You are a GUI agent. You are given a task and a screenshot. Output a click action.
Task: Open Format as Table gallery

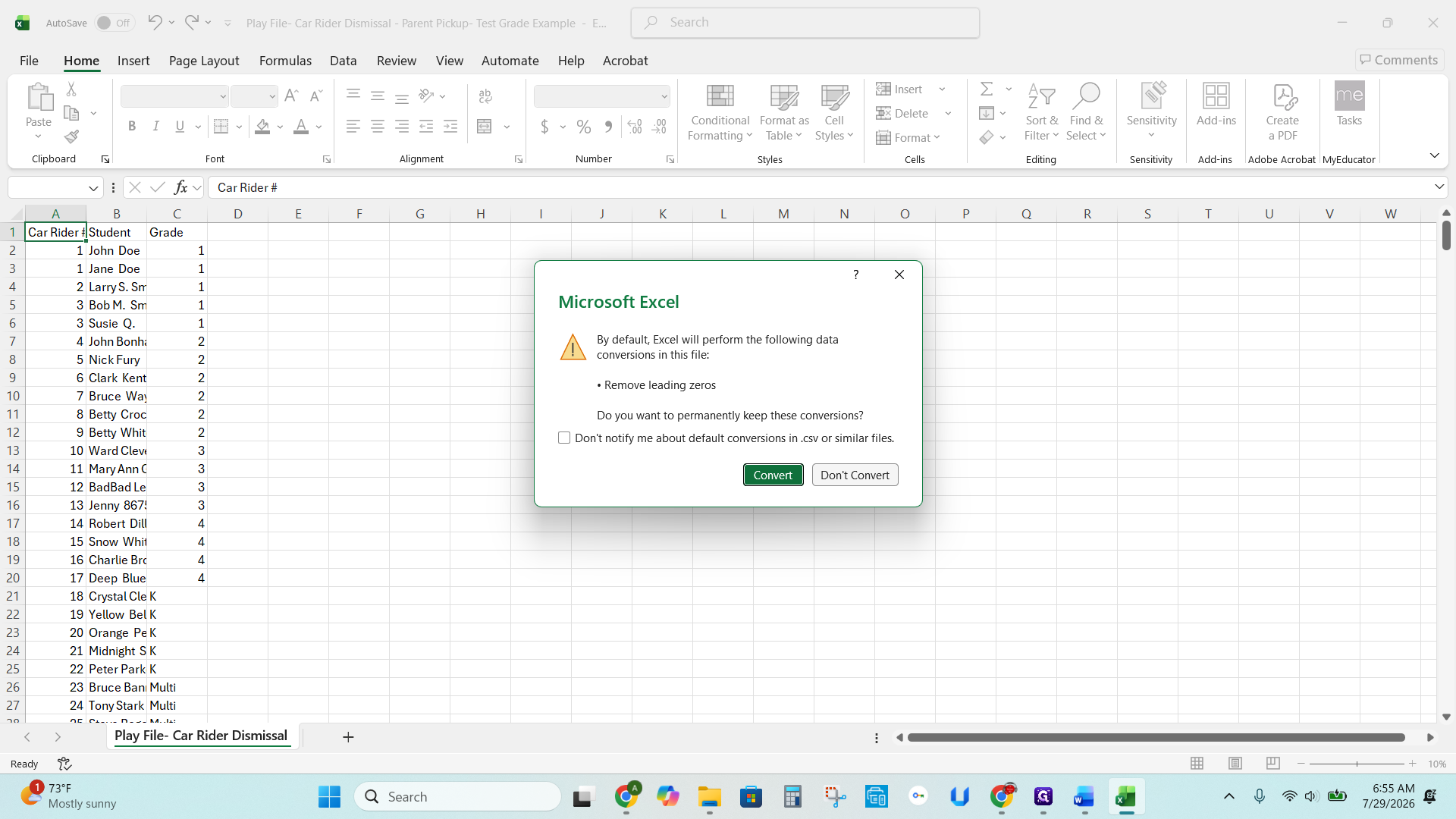tap(784, 112)
